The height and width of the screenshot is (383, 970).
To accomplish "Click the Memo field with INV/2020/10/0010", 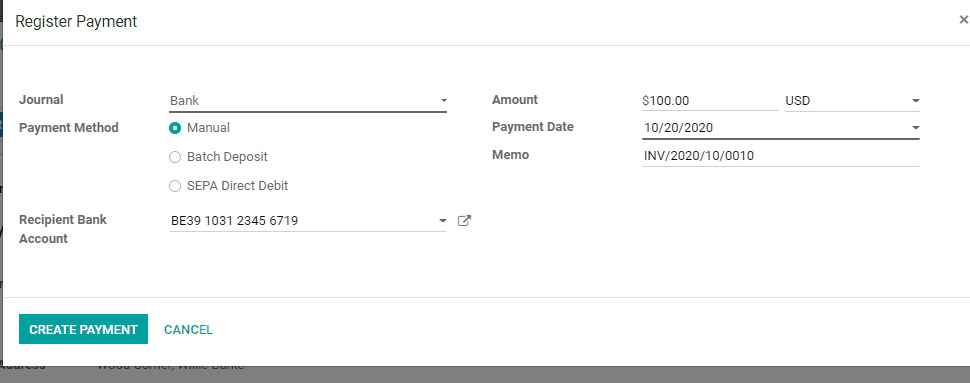I will 781,156.
